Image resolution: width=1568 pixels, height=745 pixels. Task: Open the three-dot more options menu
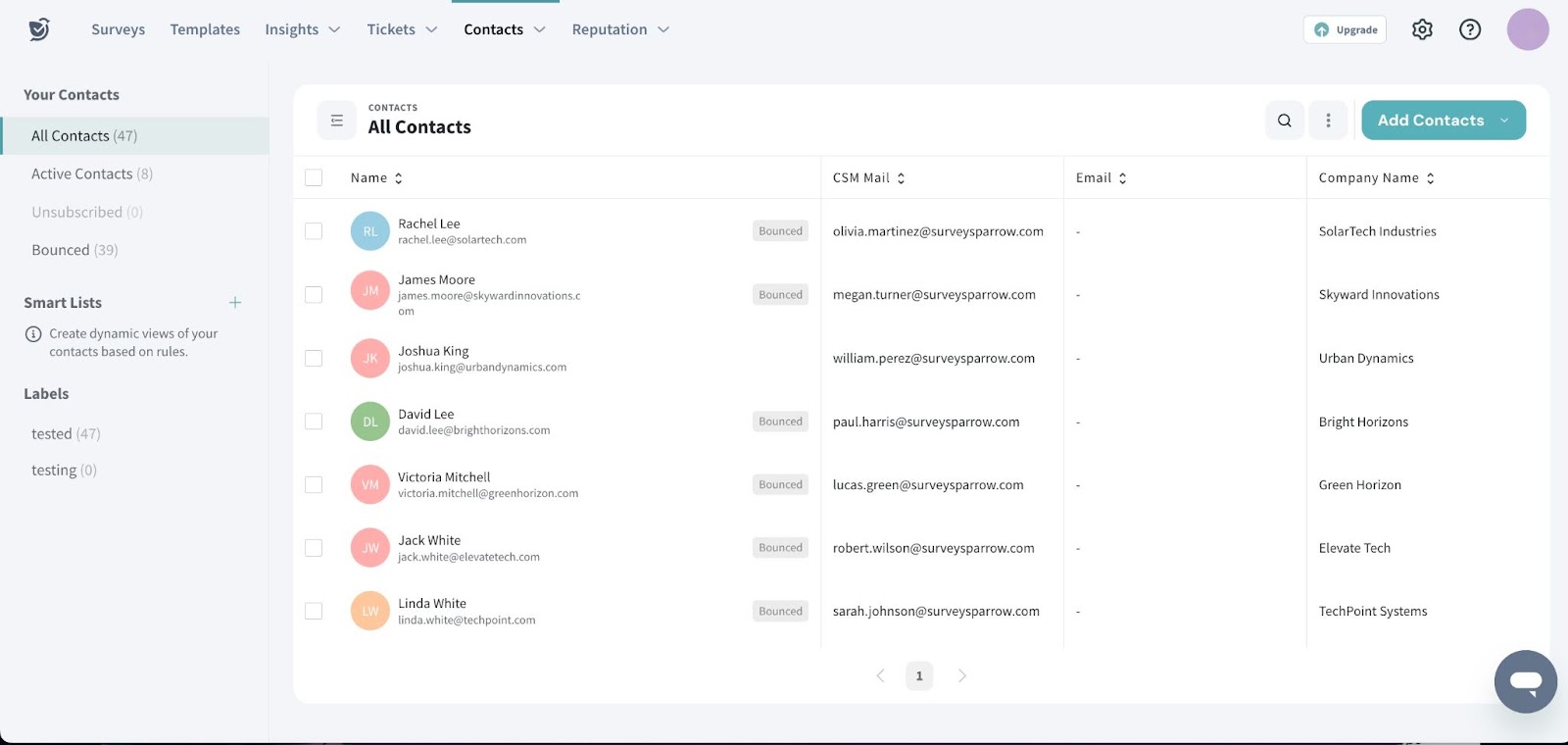(x=1328, y=121)
